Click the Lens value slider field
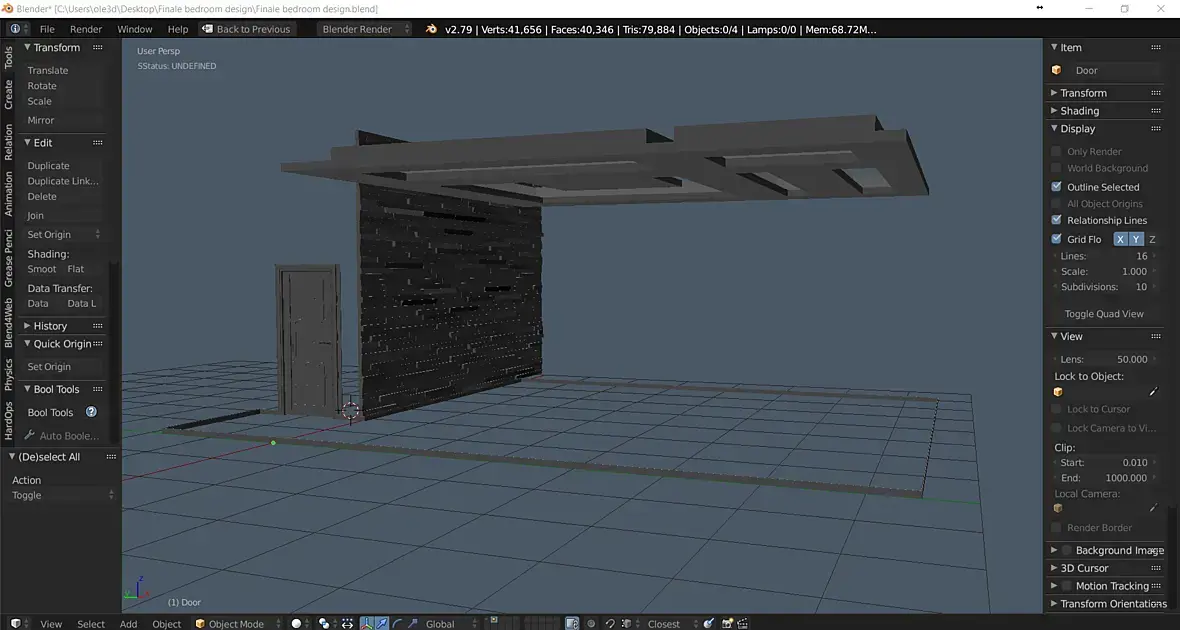Viewport: 1180px width, 630px height. click(1105, 359)
